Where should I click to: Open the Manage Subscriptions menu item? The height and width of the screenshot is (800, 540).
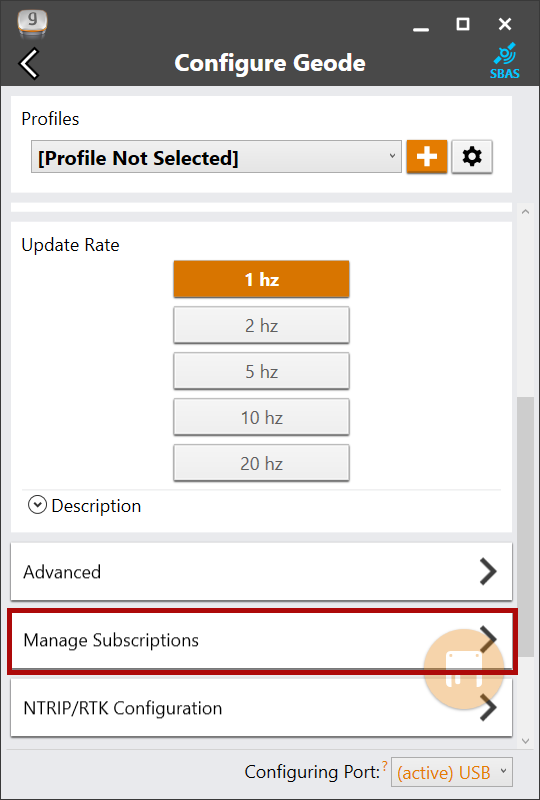[261, 640]
